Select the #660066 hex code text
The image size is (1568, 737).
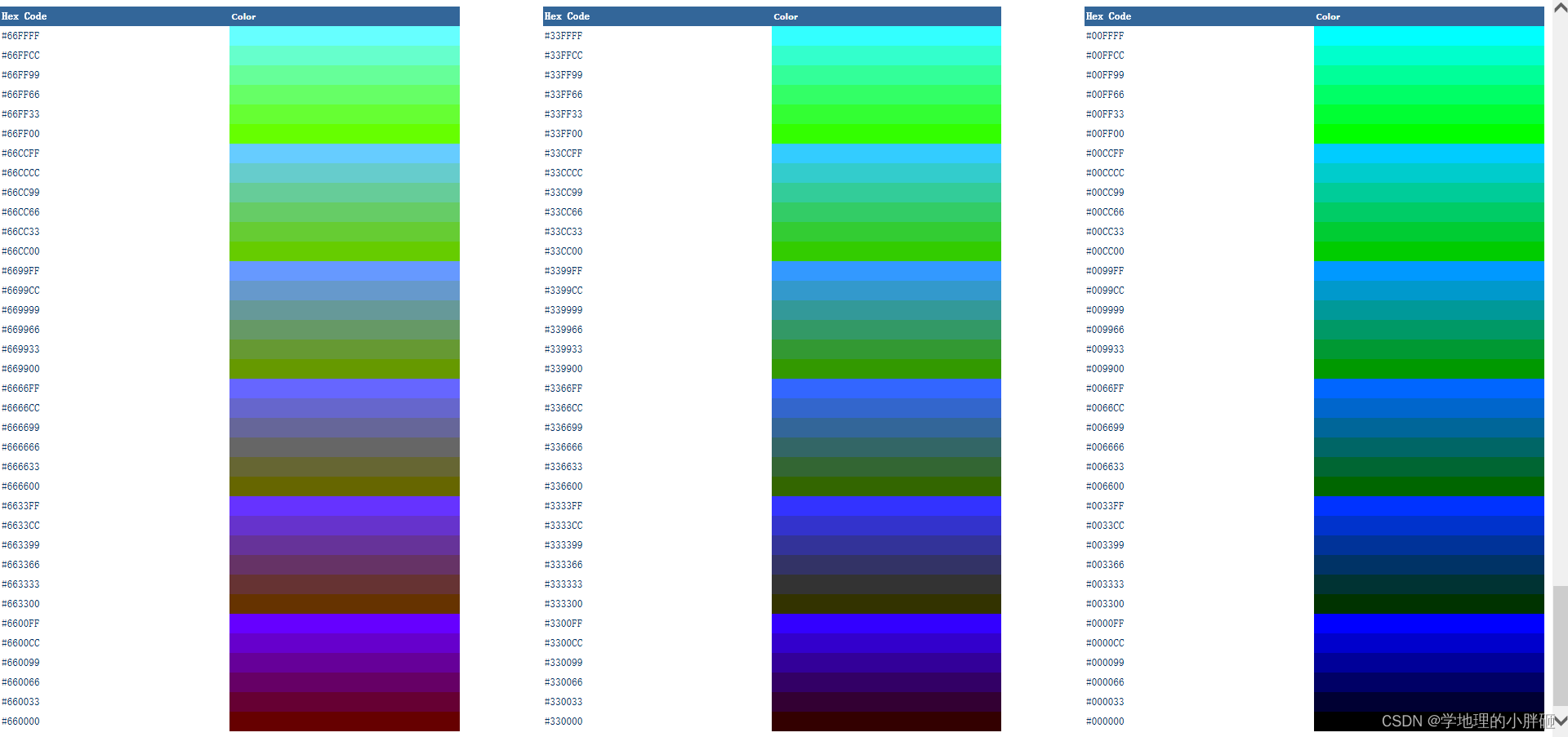tap(20, 682)
